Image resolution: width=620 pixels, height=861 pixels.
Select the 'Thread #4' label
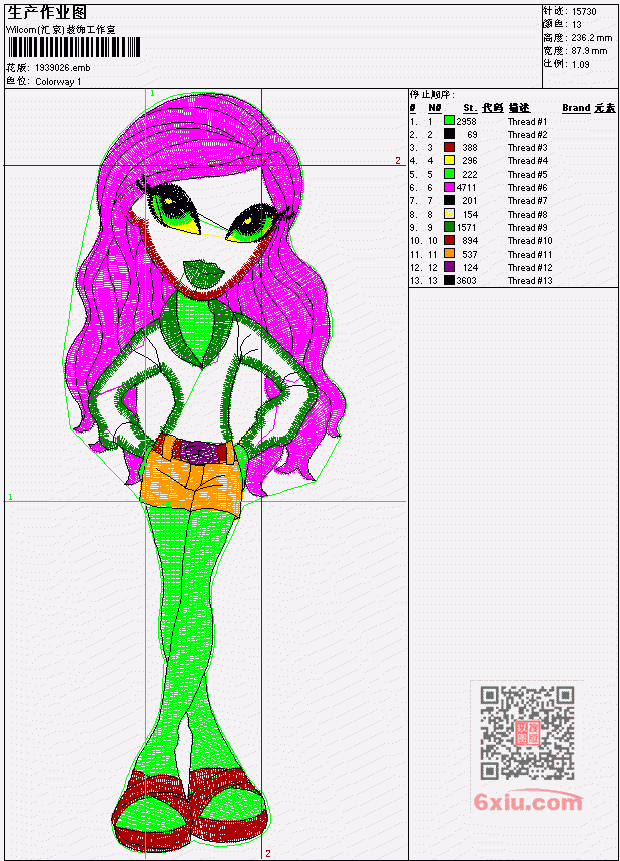[527, 161]
